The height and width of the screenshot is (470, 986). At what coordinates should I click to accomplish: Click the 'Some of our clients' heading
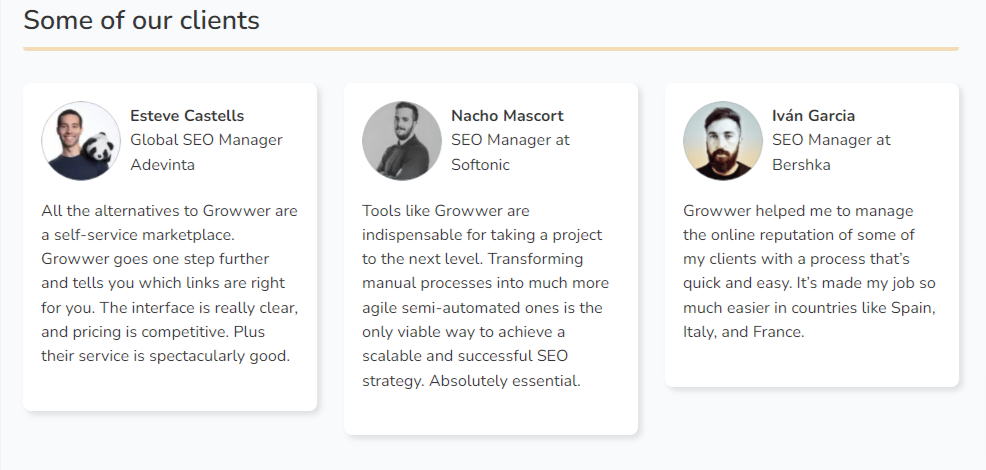[141, 20]
